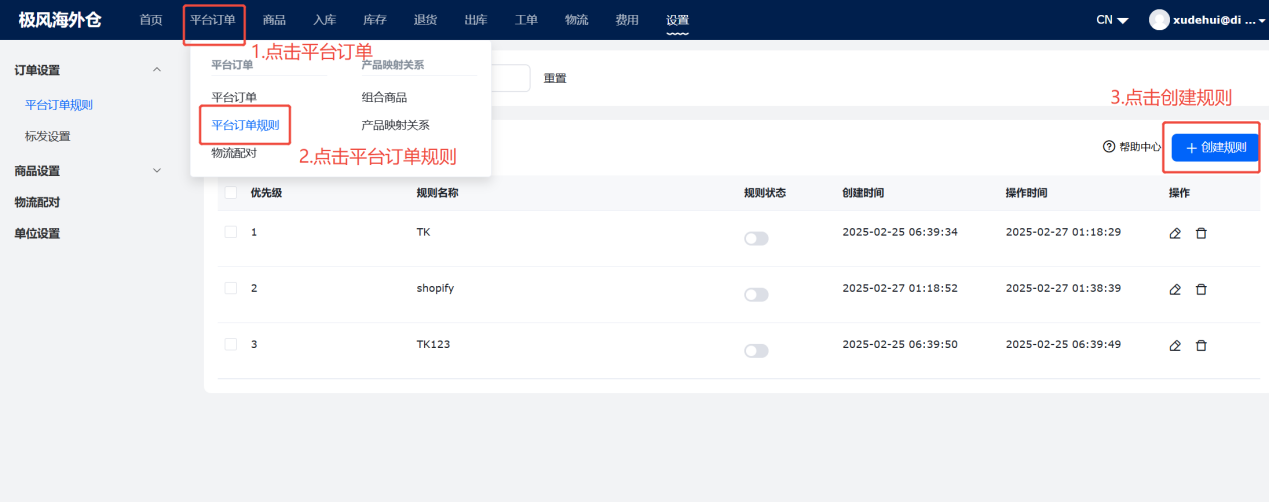The image size is (1269, 502).
Task: Open the 设置 top menu
Action: click(677, 20)
